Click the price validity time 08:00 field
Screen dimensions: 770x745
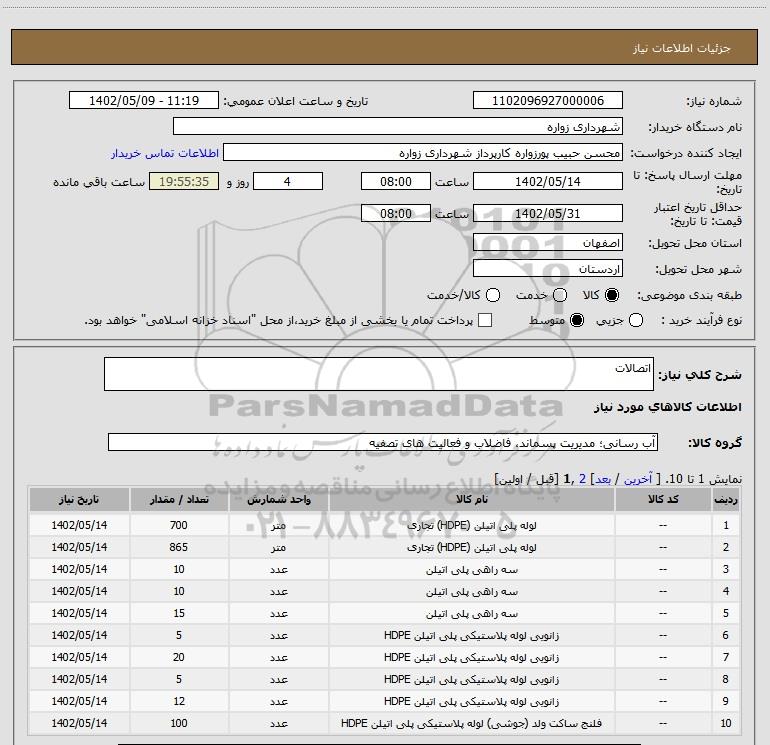point(396,214)
